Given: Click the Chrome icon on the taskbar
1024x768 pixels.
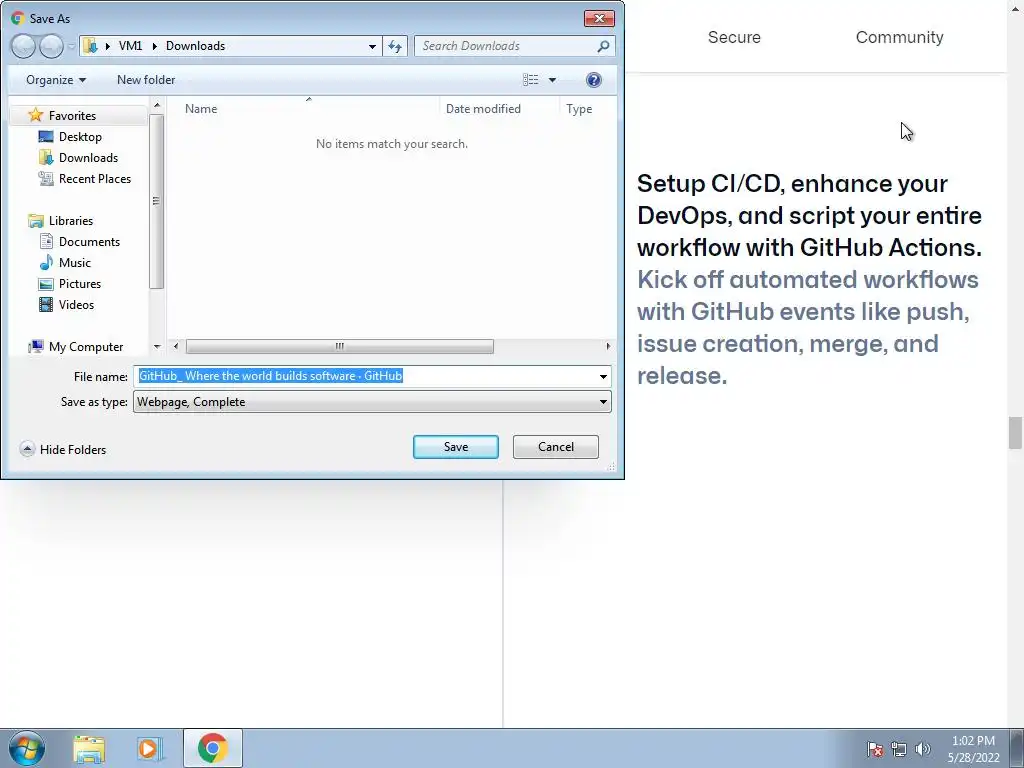Looking at the screenshot, I should (x=213, y=748).
